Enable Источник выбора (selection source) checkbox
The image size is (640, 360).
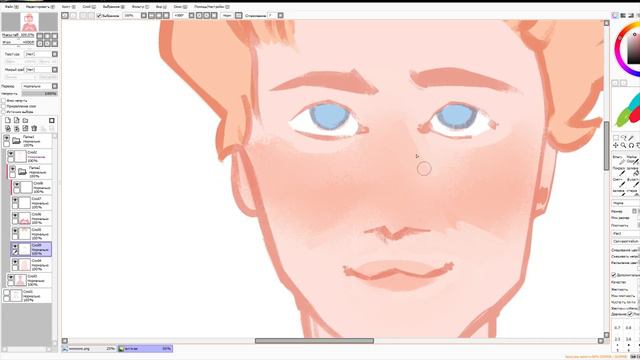pos(4,112)
